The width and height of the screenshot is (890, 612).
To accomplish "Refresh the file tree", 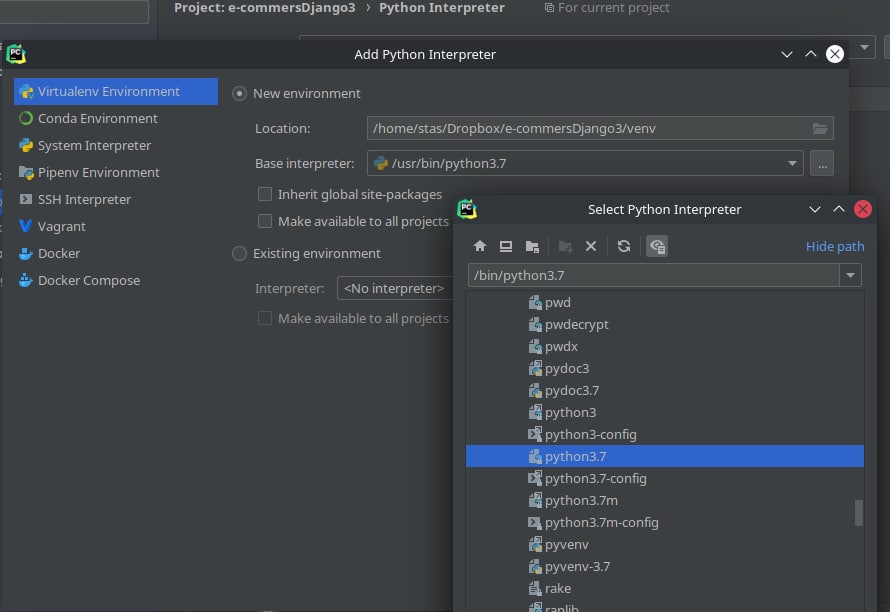I will tap(624, 246).
